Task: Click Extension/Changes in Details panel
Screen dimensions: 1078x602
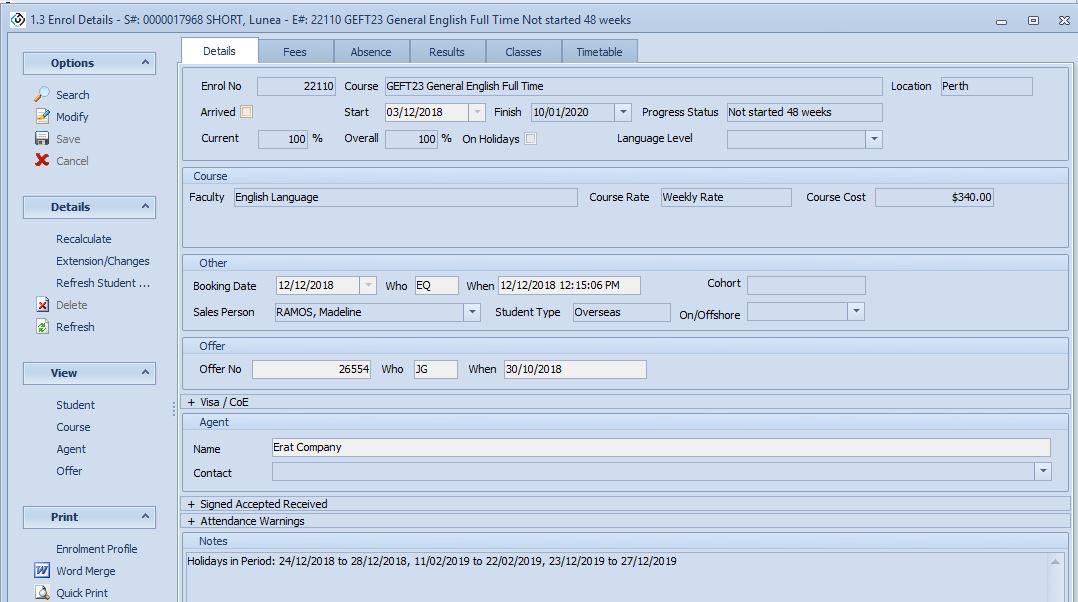Action: coord(102,261)
